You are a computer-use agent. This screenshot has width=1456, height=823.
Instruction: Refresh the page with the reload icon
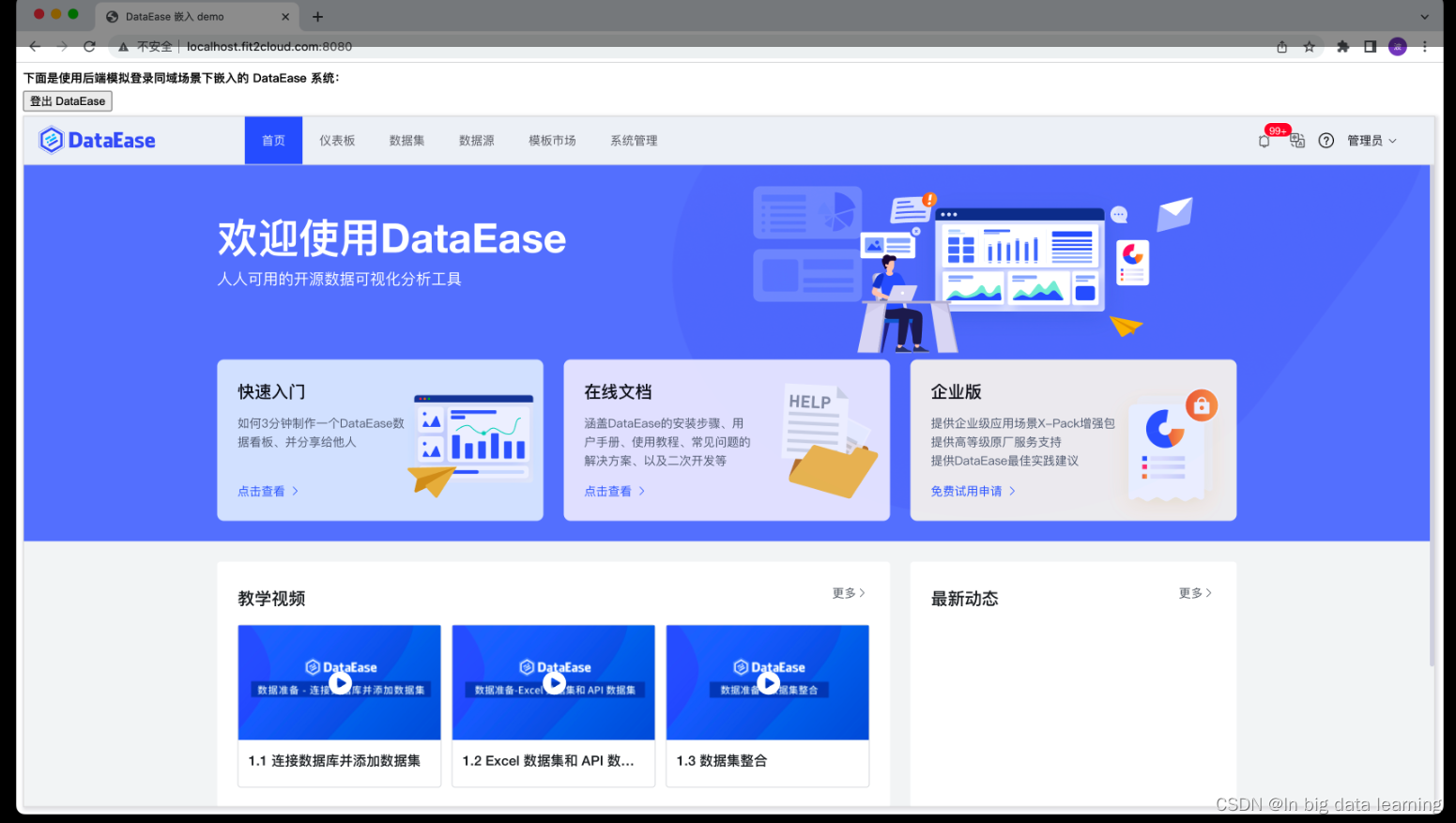(x=89, y=46)
